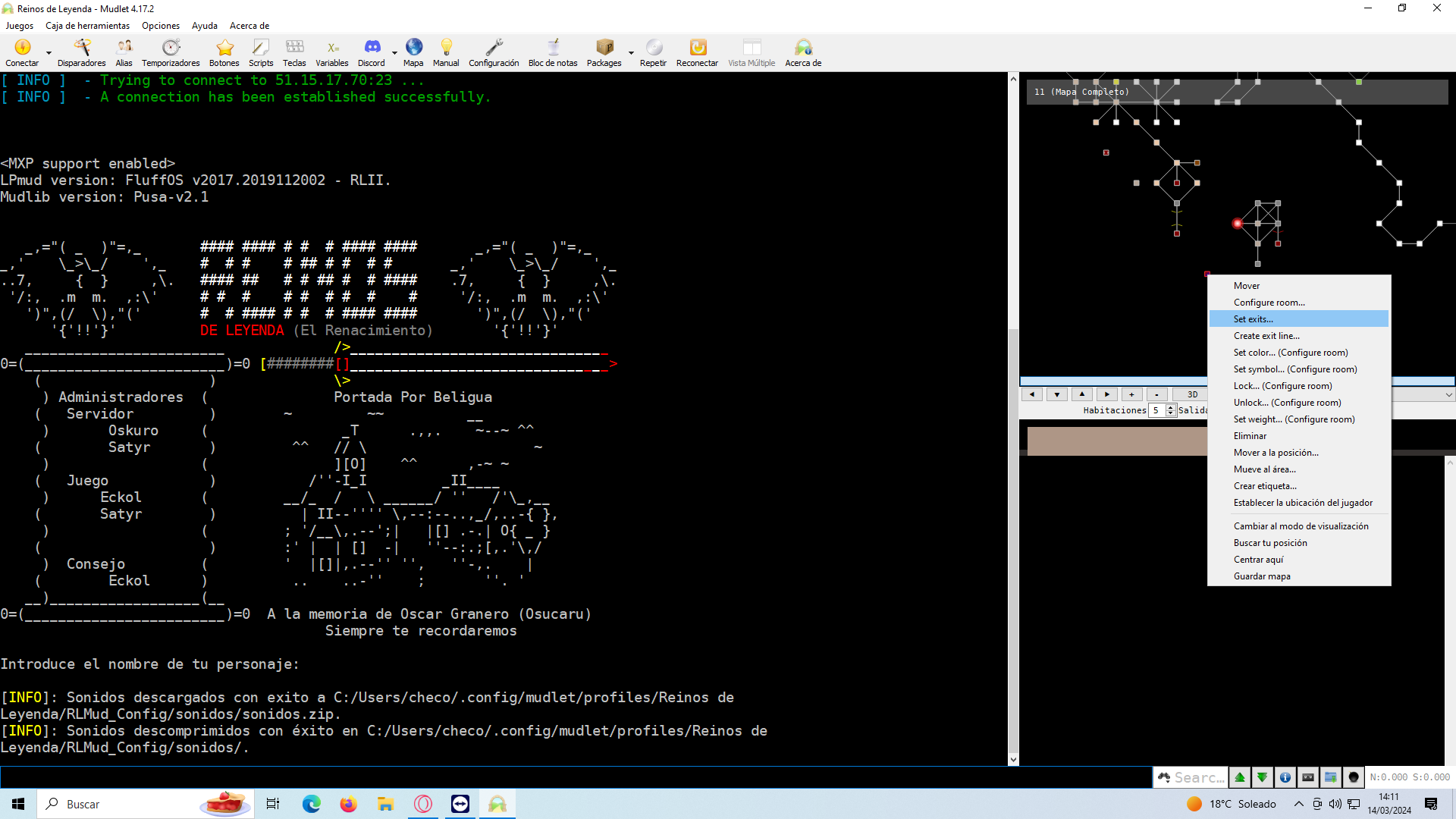Viewport: 1456px width, 819px height.
Task: Open the Windows Start menu
Action: coord(18,804)
